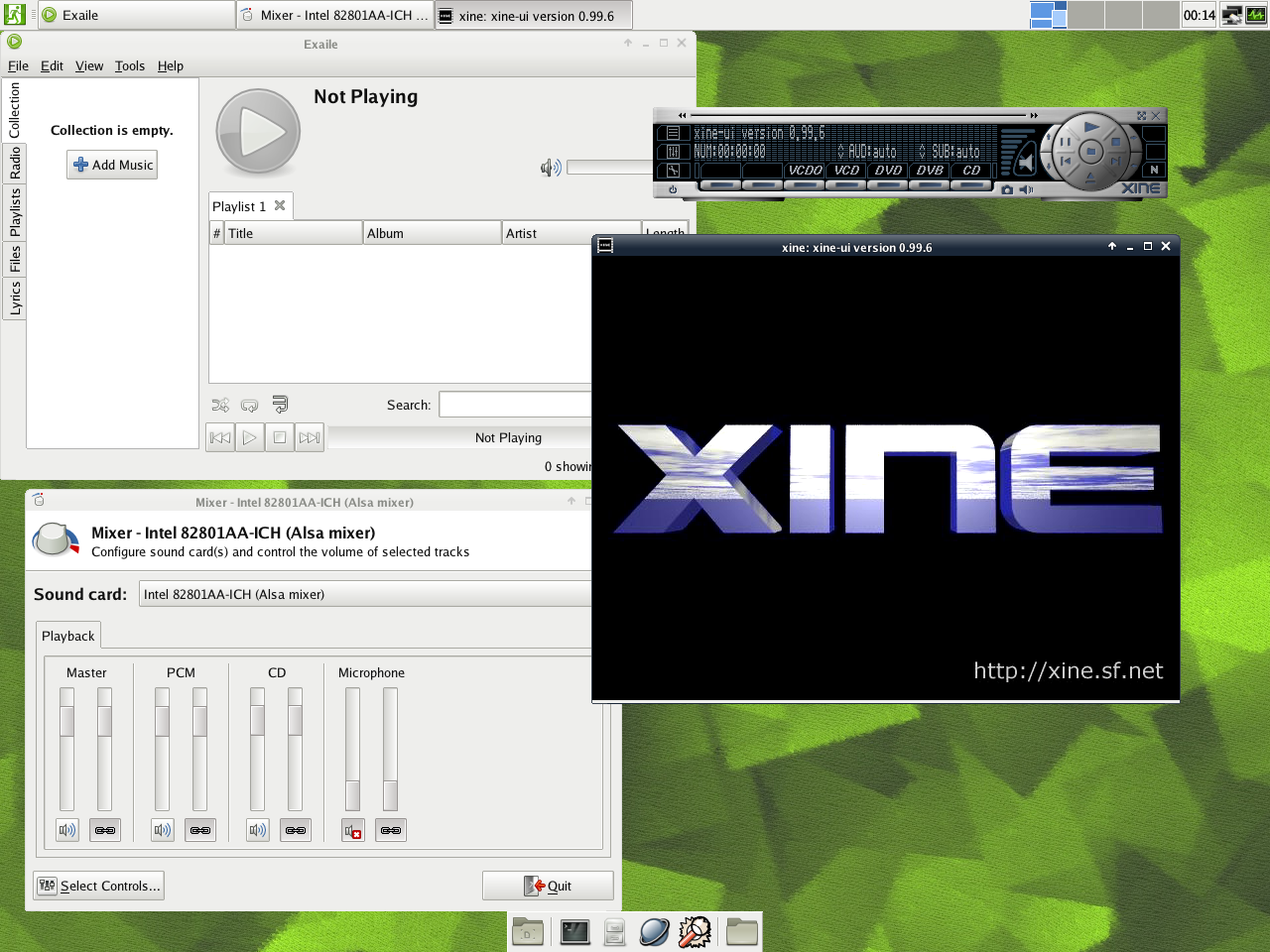
Task: Switch to the Lyrics side tab
Action: click(14, 297)
